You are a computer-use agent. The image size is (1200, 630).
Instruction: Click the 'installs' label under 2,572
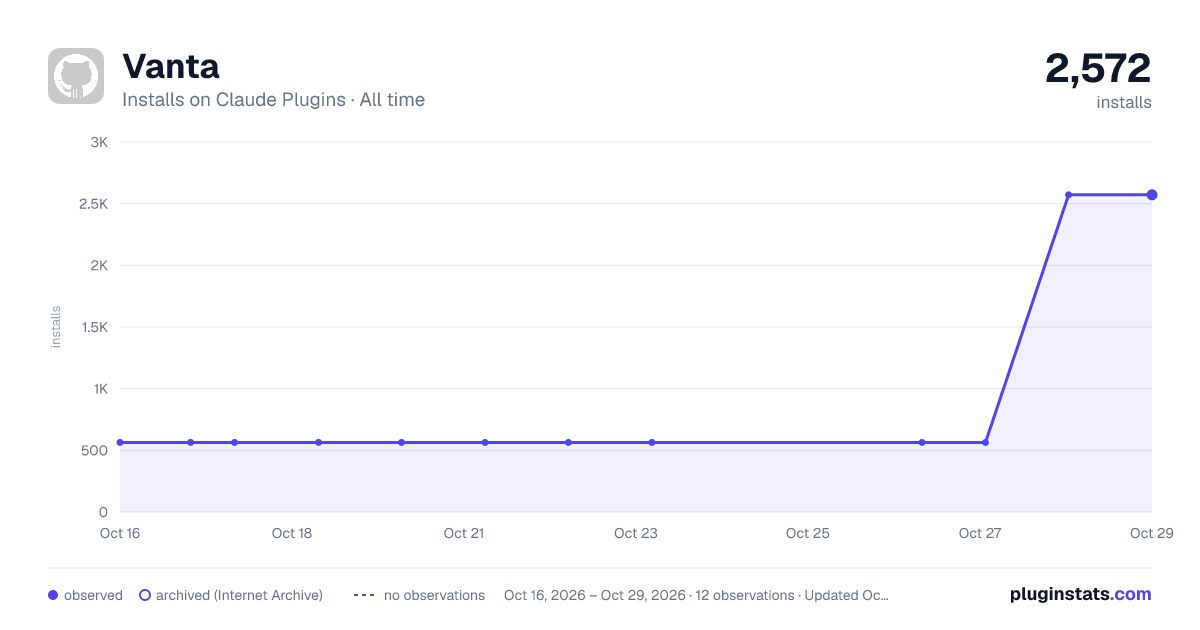[1124, 102]
